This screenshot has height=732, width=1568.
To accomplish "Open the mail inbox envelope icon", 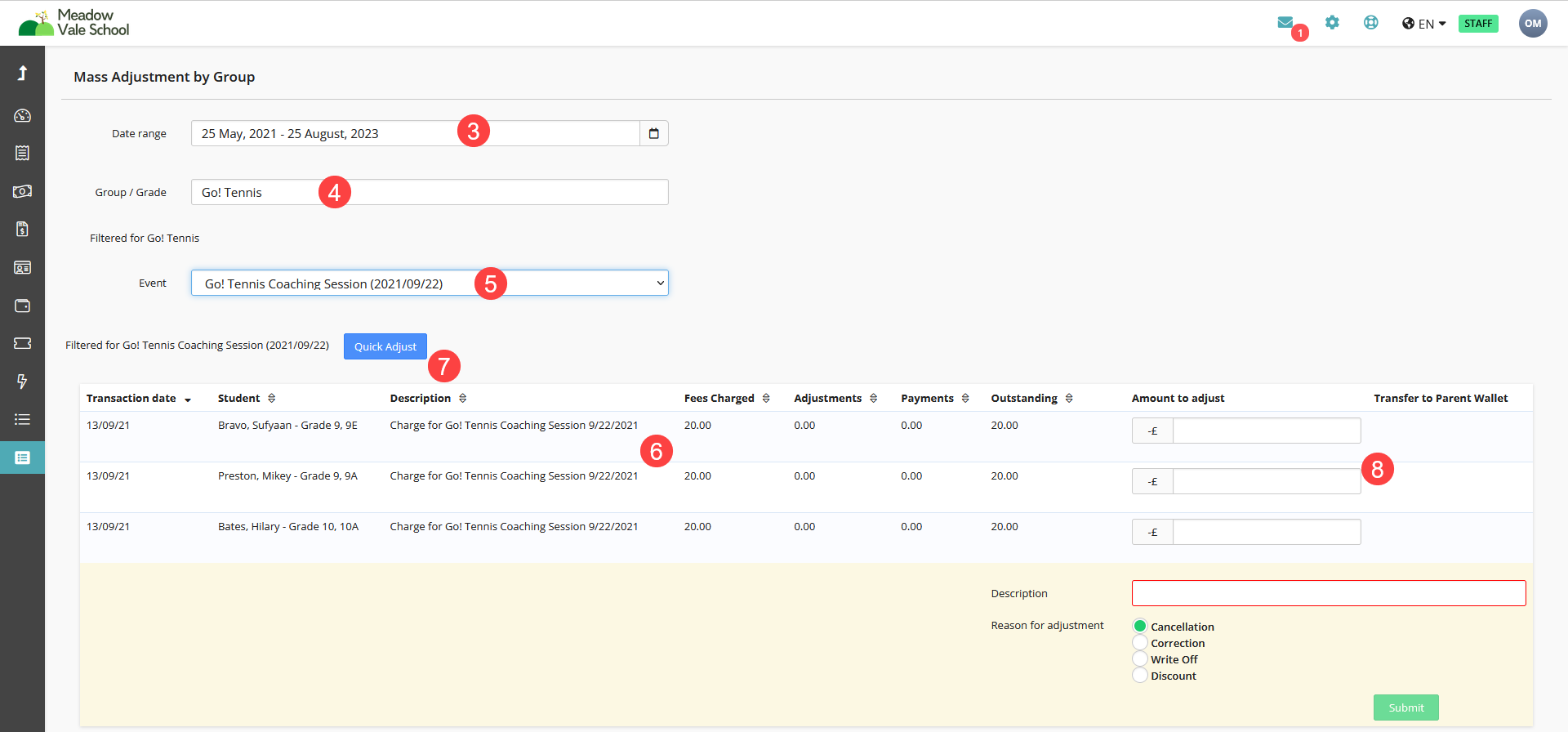I will 1285,23.
